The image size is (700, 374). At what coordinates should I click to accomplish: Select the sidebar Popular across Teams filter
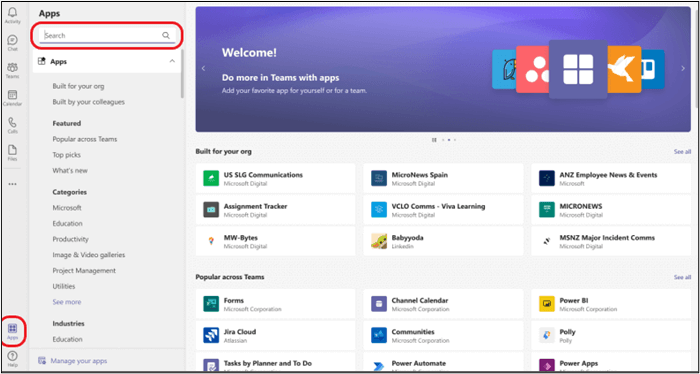coord(84,139)
